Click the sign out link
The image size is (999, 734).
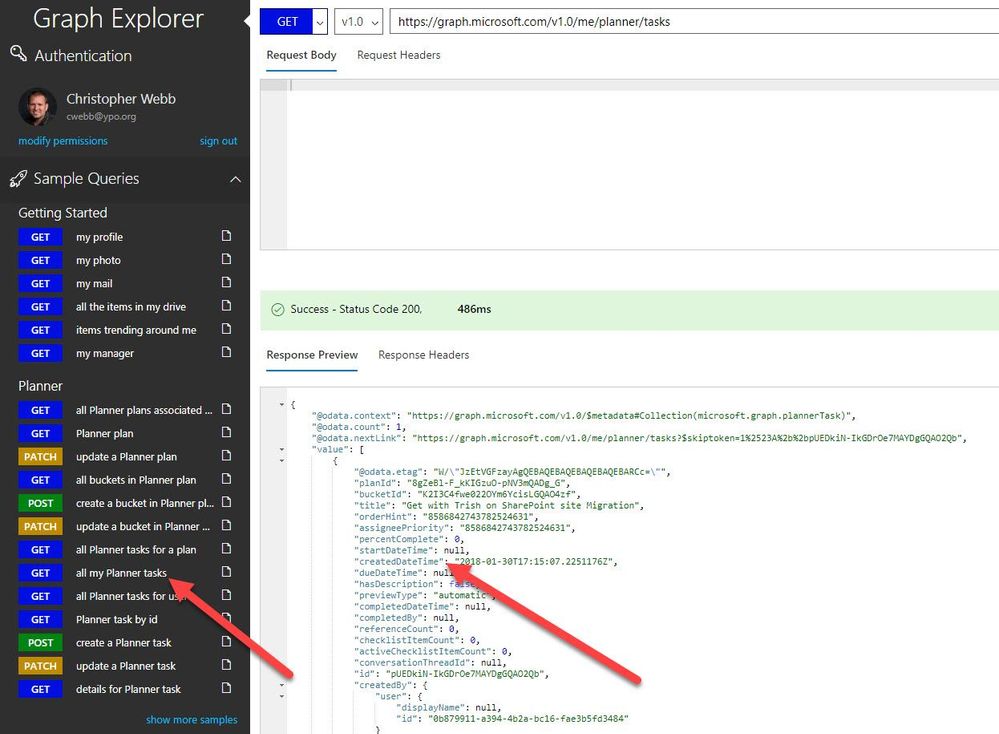(219, 141)
